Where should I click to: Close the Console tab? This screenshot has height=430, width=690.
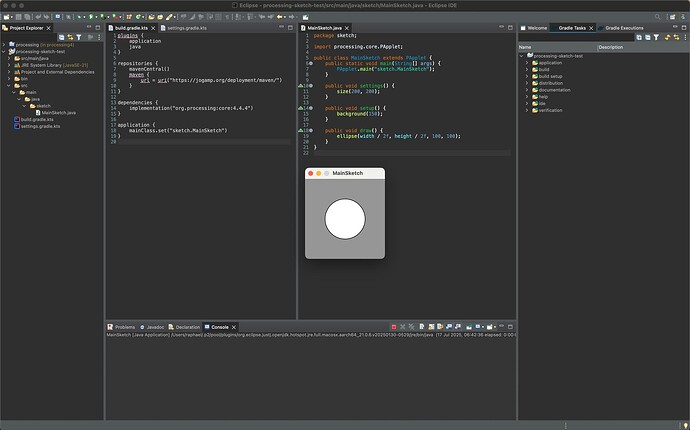pyautogui.click(x=234, y=327)
